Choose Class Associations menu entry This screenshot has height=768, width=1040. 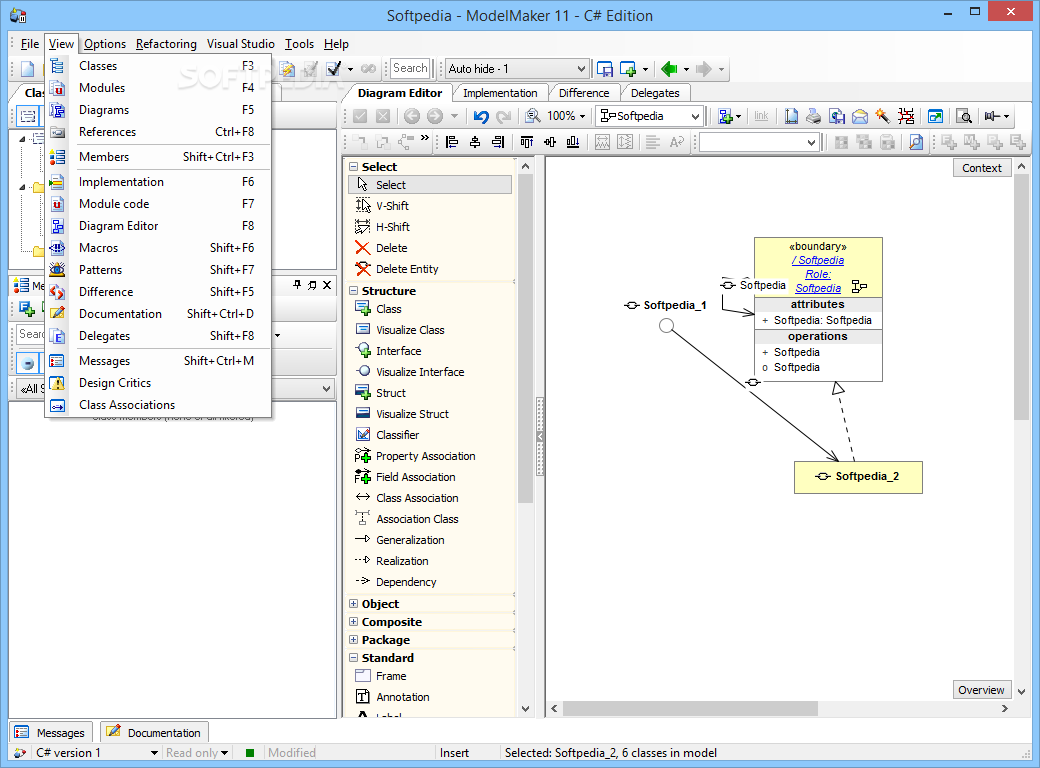pyautogui.click(x=158, y=405)
